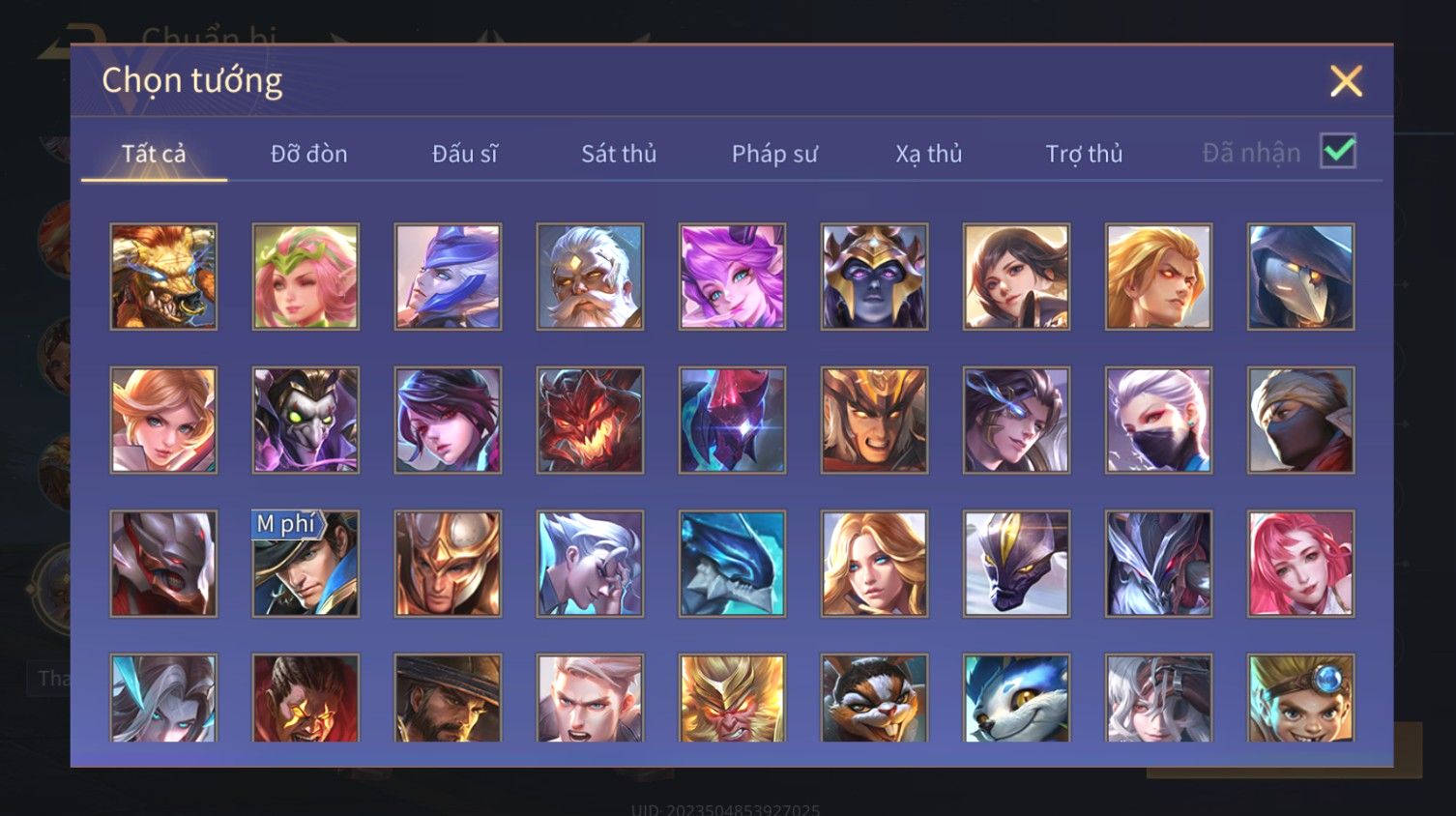The width and height of the screenshot is (1456, 816).
Task: Filter heroes by 'Xạ thủ'
Action: click(x=929, y=154)
